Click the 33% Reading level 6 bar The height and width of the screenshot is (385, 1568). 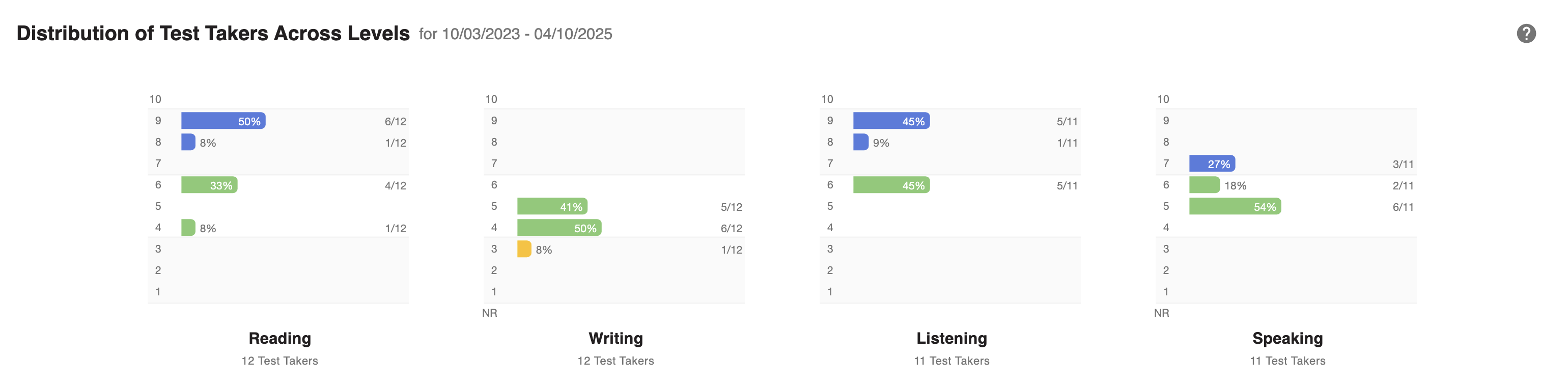(209, 184)
